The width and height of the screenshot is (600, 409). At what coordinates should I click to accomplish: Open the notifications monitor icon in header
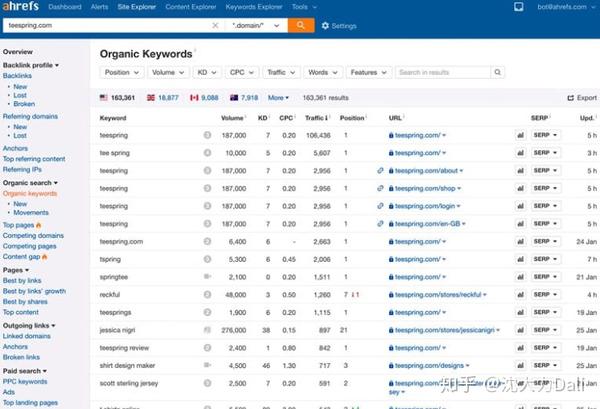tap(518, 7)
